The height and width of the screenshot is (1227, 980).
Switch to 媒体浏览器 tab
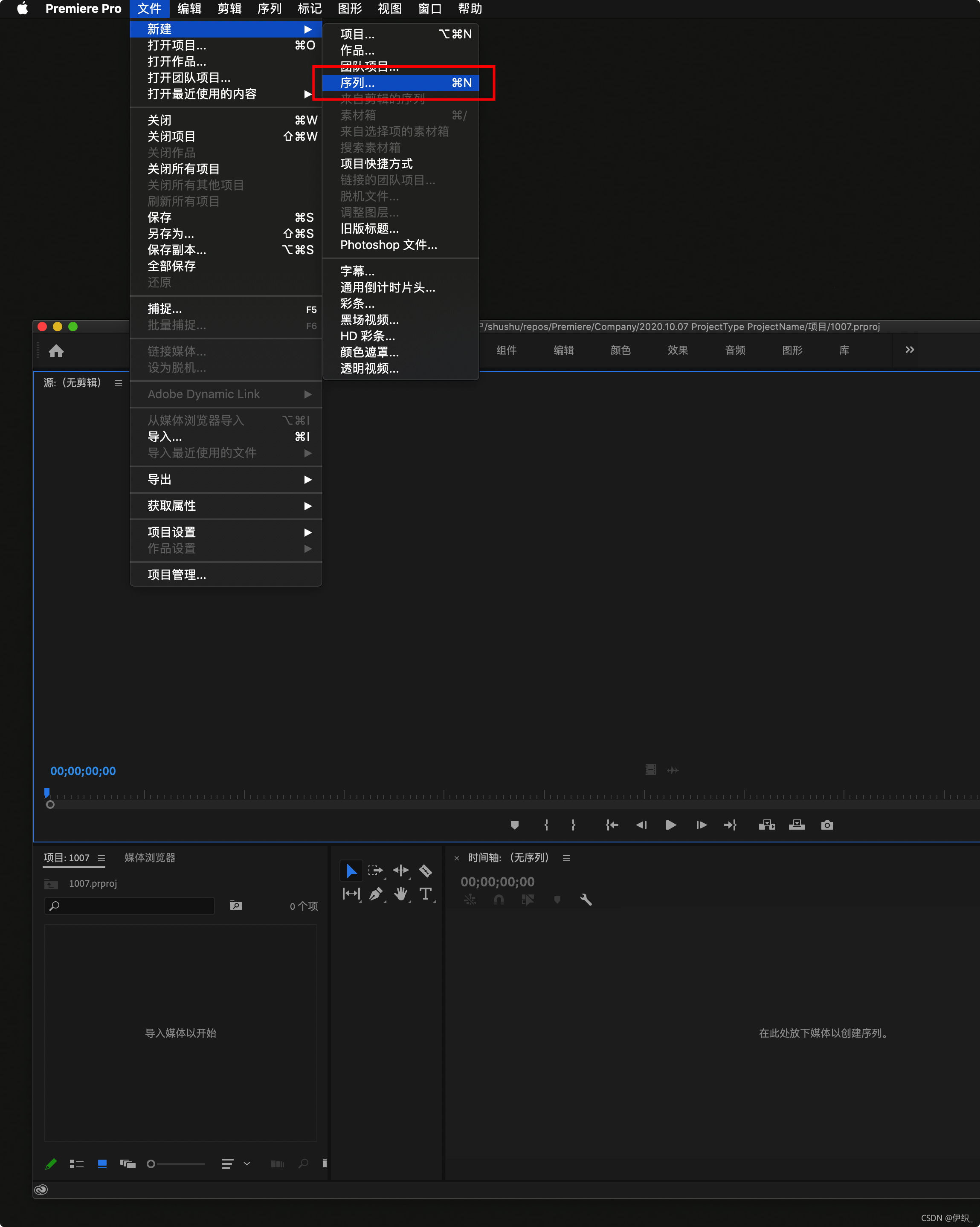click(x=150, y=858)
